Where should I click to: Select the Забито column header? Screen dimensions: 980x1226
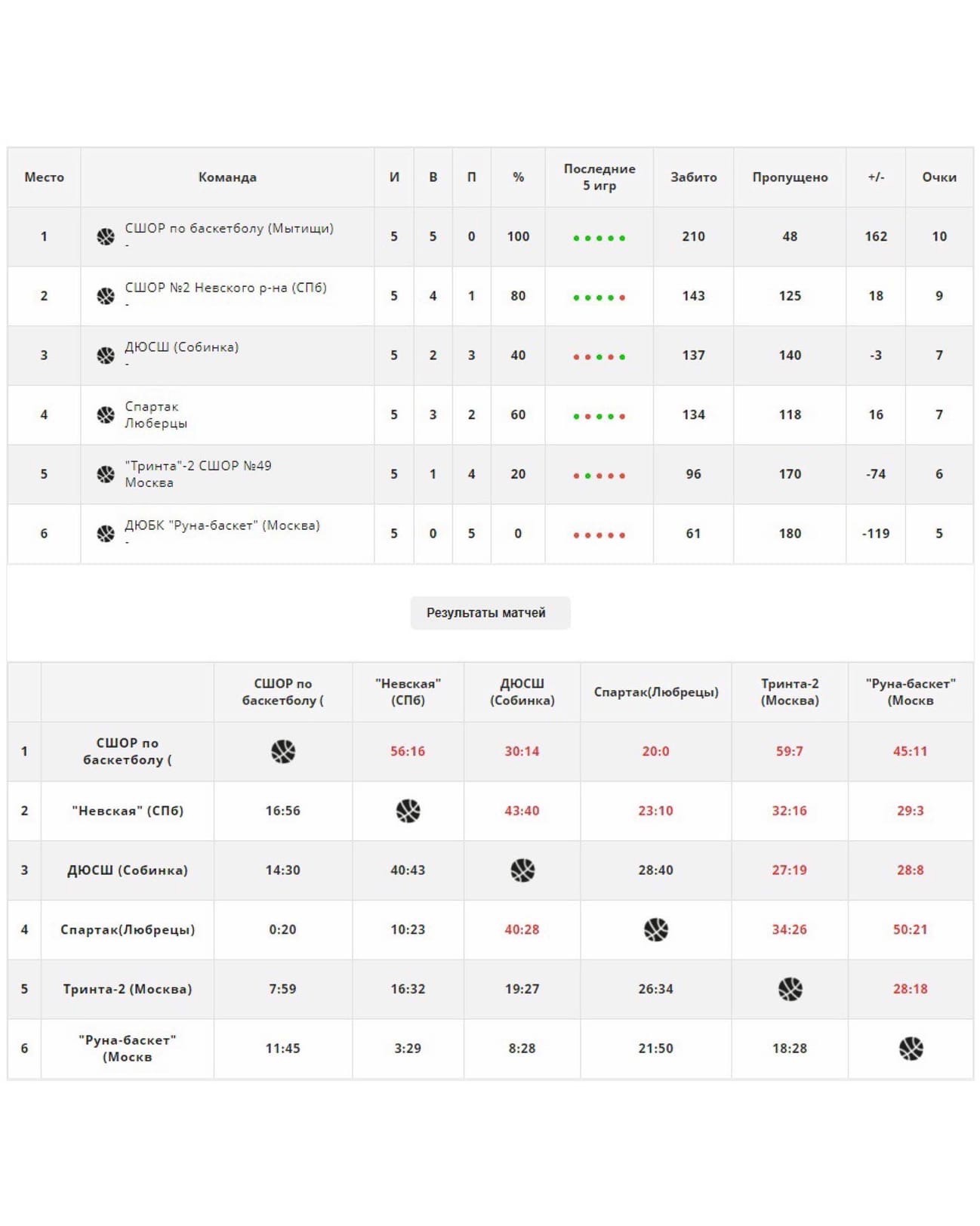tap(693, 177)
